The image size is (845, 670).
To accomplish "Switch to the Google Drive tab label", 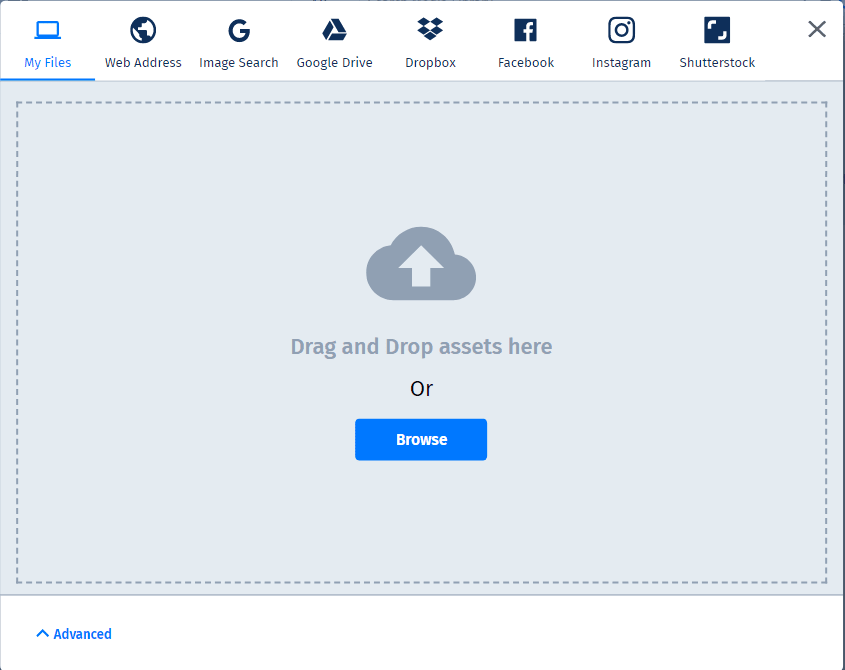I will coord(334,63).
